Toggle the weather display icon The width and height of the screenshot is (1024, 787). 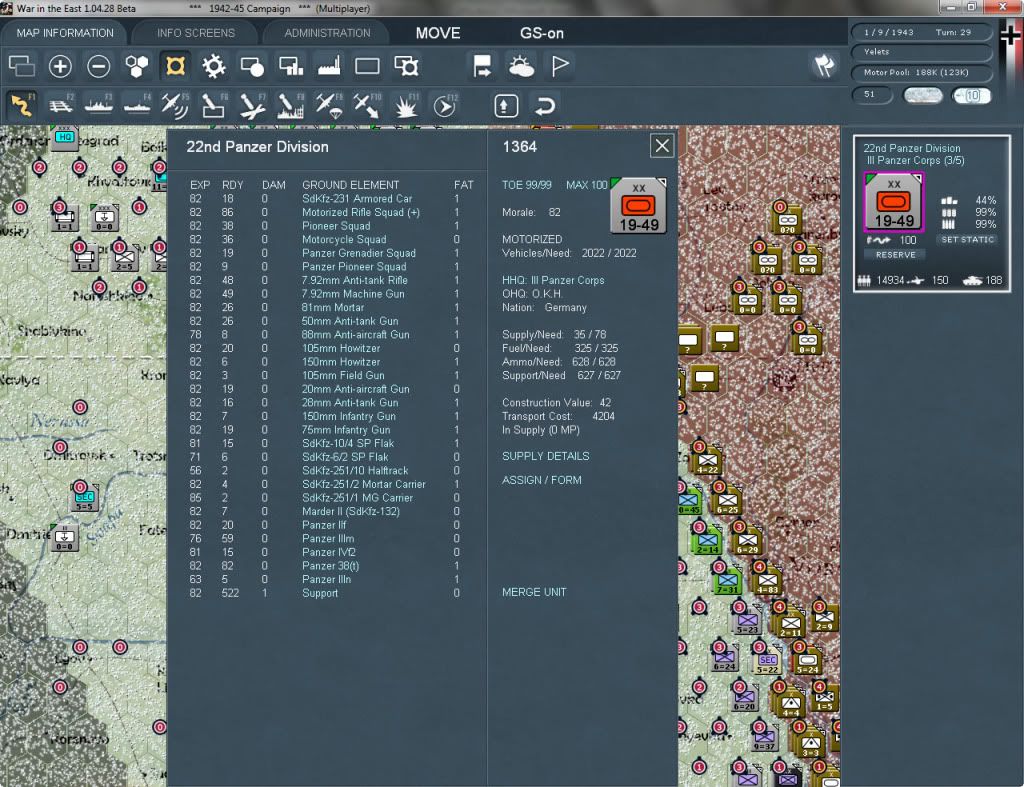pyautogui.click(x=521, y=66)
